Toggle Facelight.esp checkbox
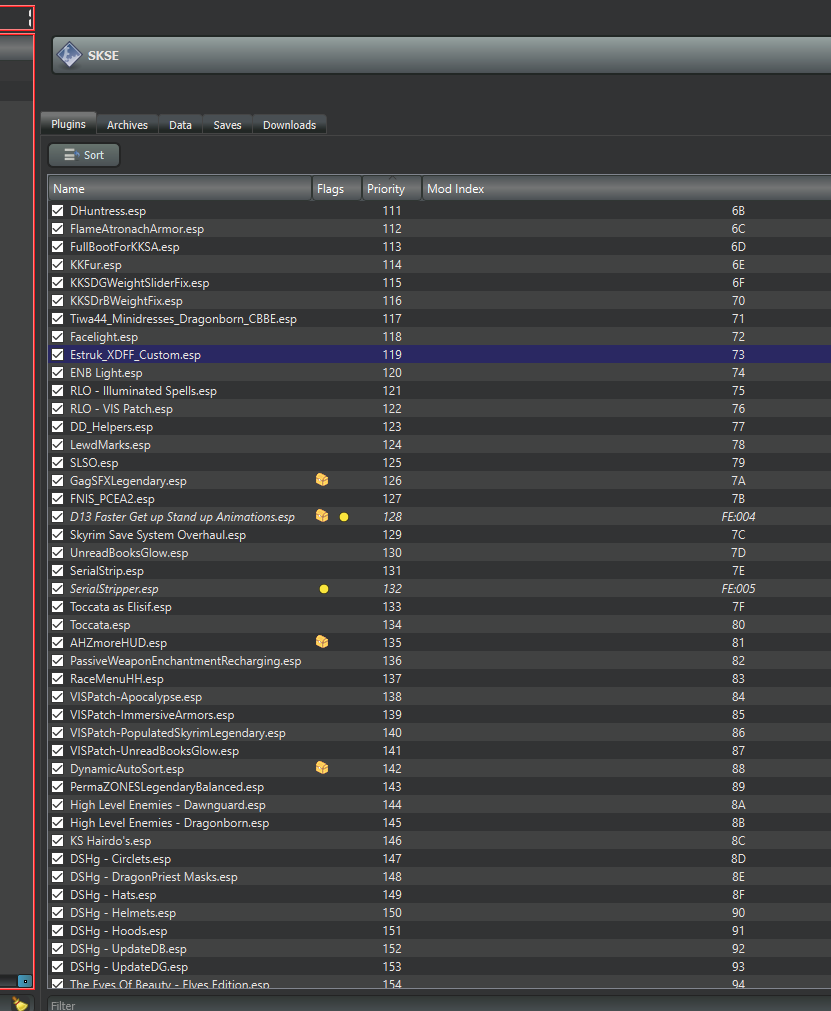The width and height of the screenshot is (831, 1011). click(x=57, y=337)
